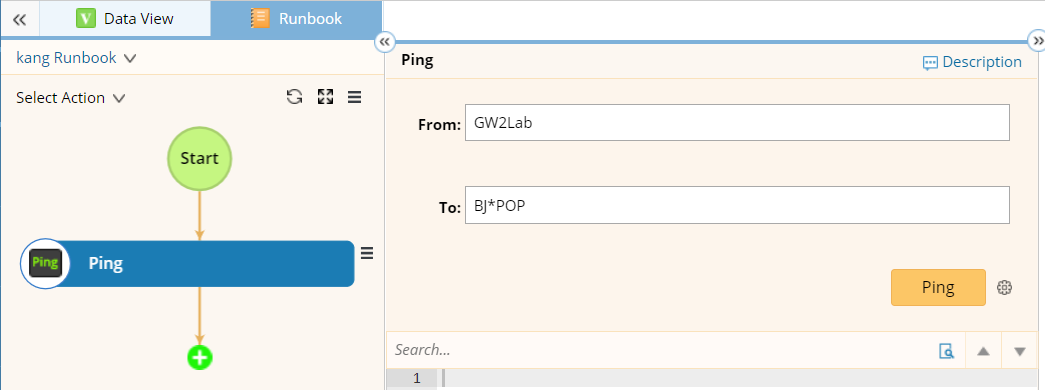The width and height of the screenshot is (1045, 390).
Task: Switch to the Data View tab
Action: tap(125, 19)
